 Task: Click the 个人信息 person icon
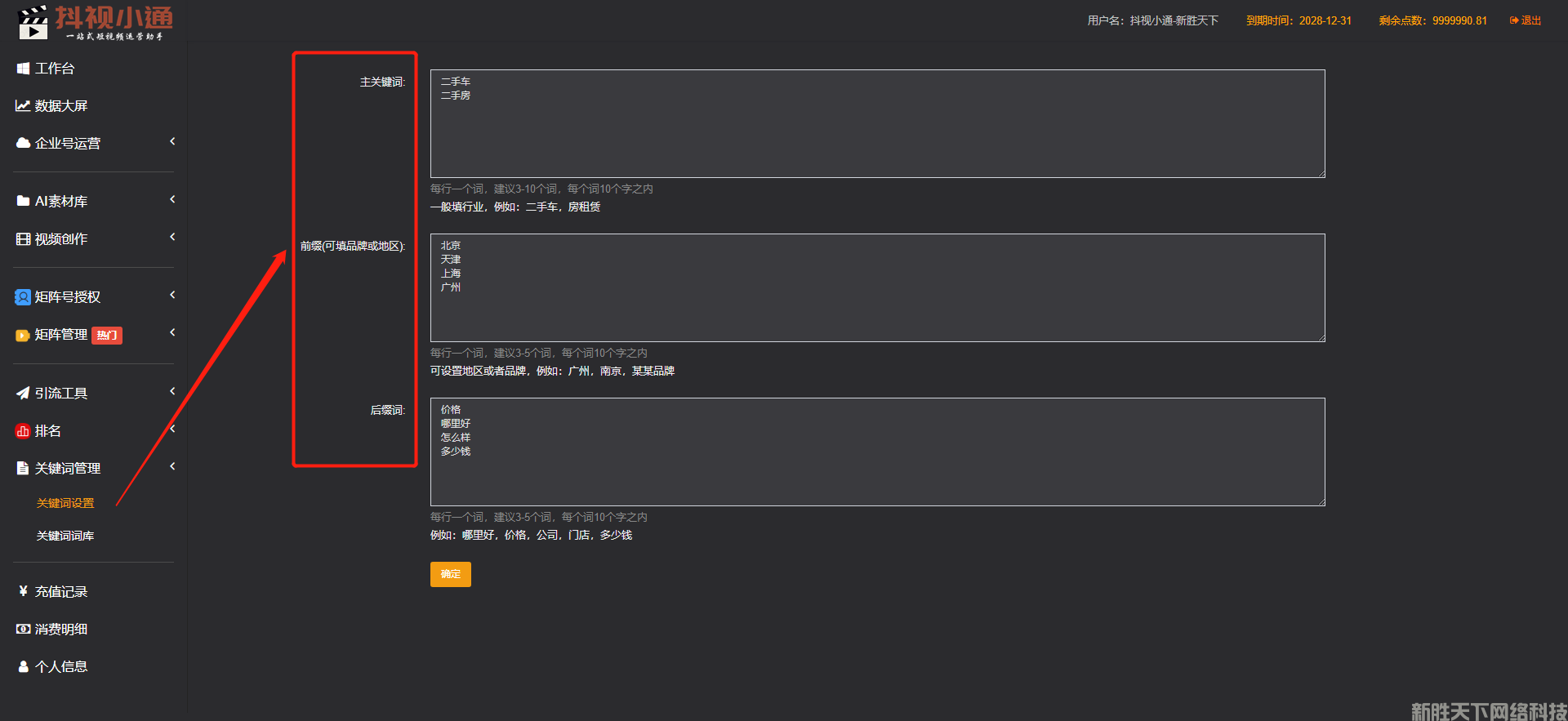23,666
